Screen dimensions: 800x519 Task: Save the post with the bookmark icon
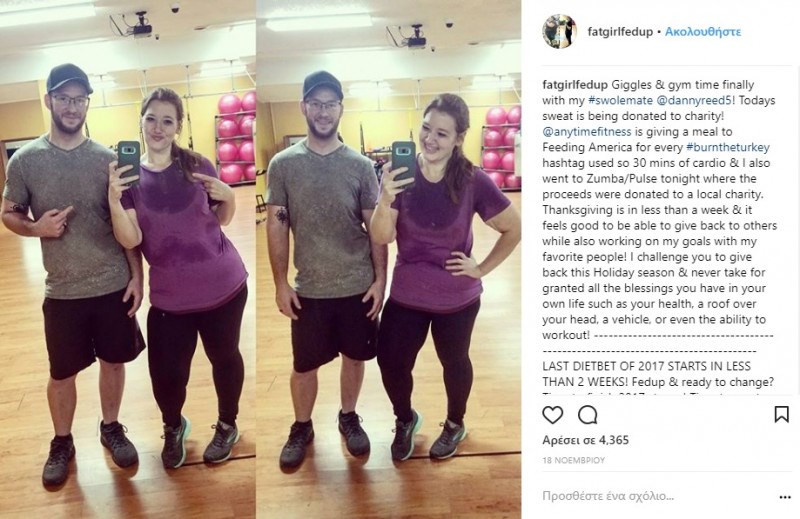click(781, 414)
